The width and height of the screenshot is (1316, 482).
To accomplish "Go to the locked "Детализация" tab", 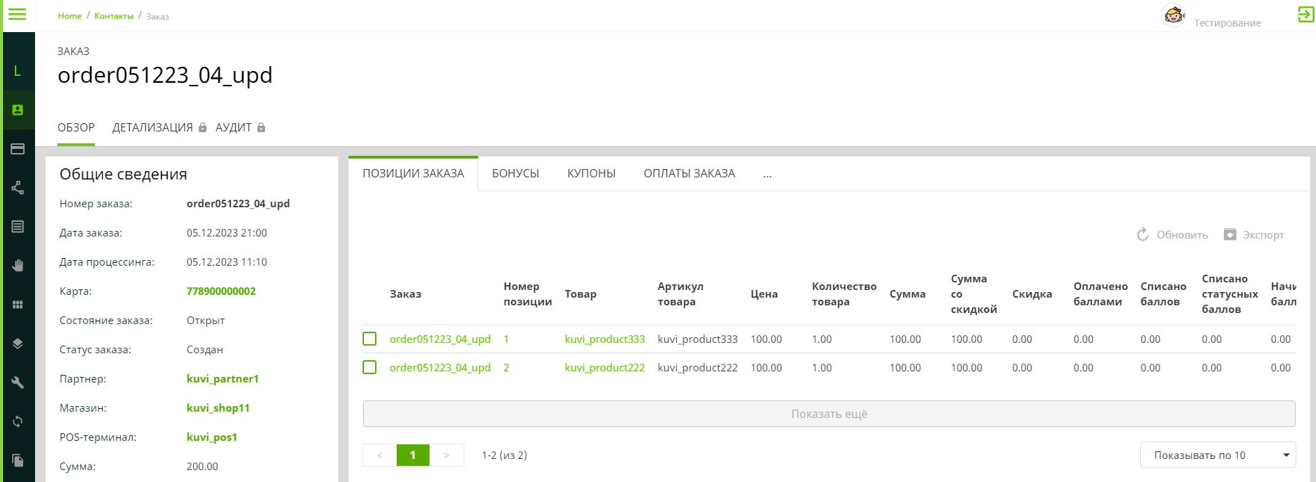I will coord(153,128).
